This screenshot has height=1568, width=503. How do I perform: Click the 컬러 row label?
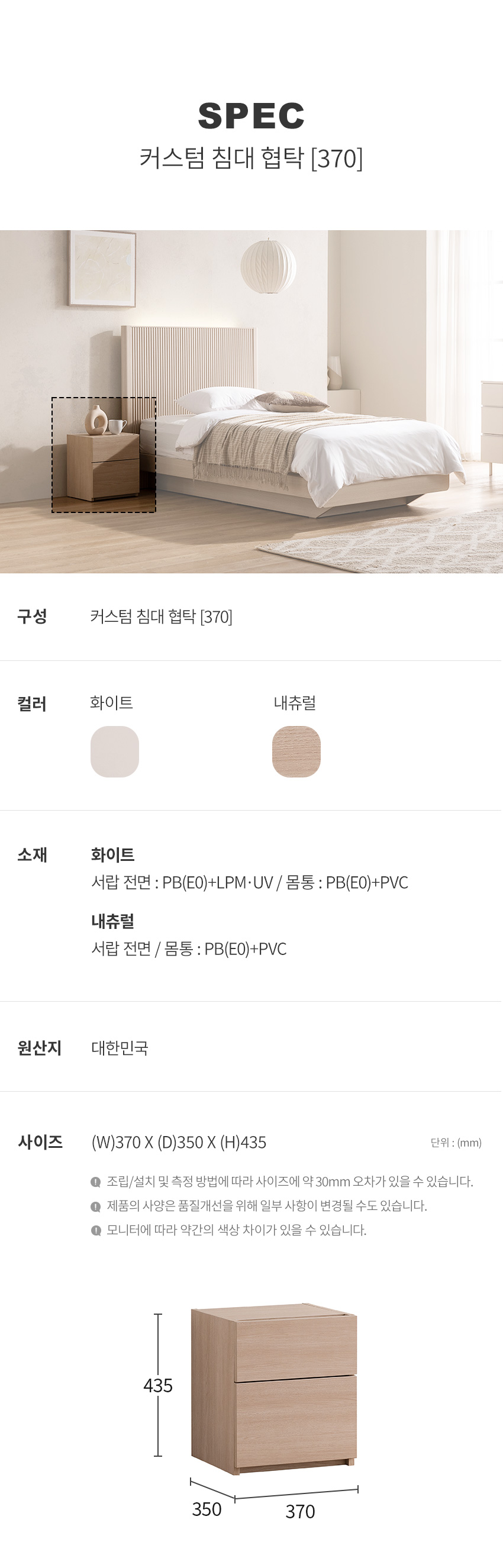(x=33, y=704)
